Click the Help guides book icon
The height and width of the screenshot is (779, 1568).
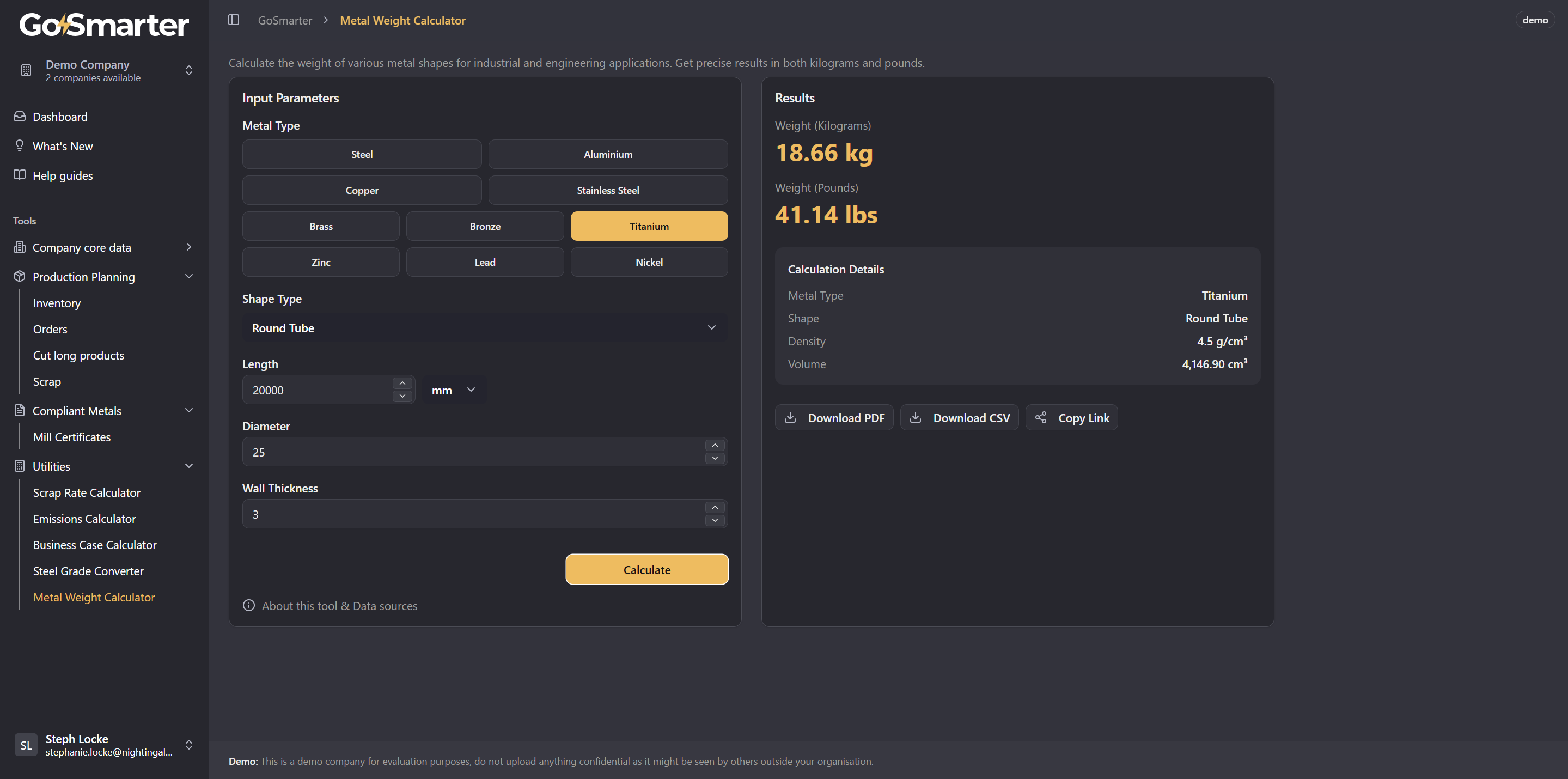click(x=20, y=175)
